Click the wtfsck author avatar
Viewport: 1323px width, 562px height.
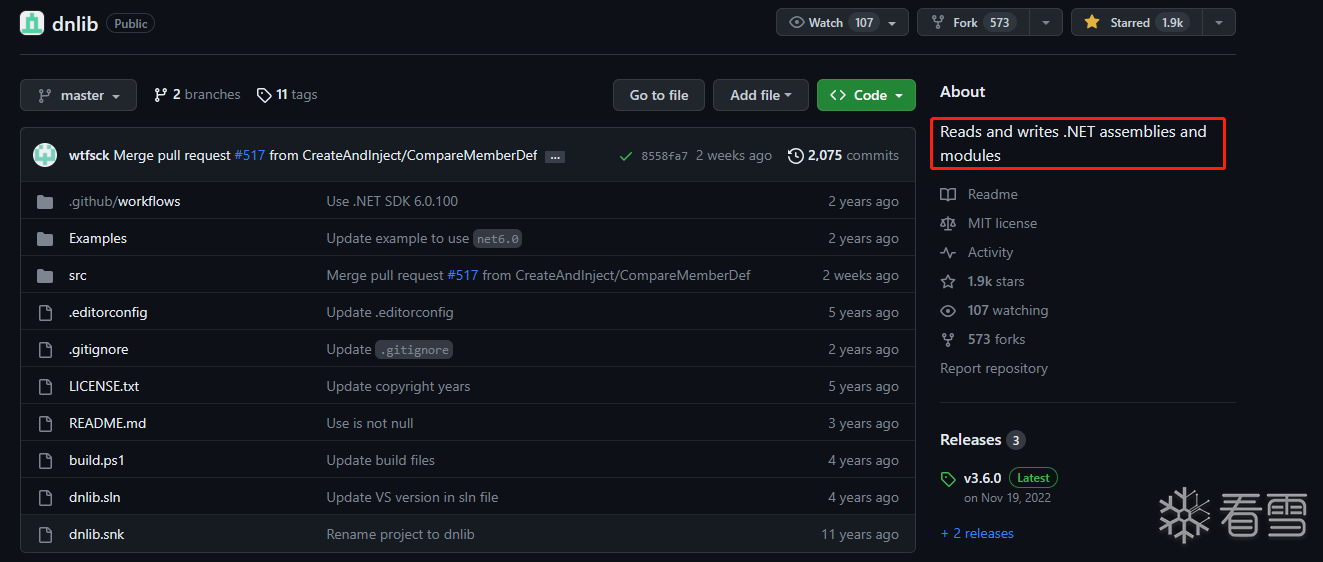[x=45, y=155]
